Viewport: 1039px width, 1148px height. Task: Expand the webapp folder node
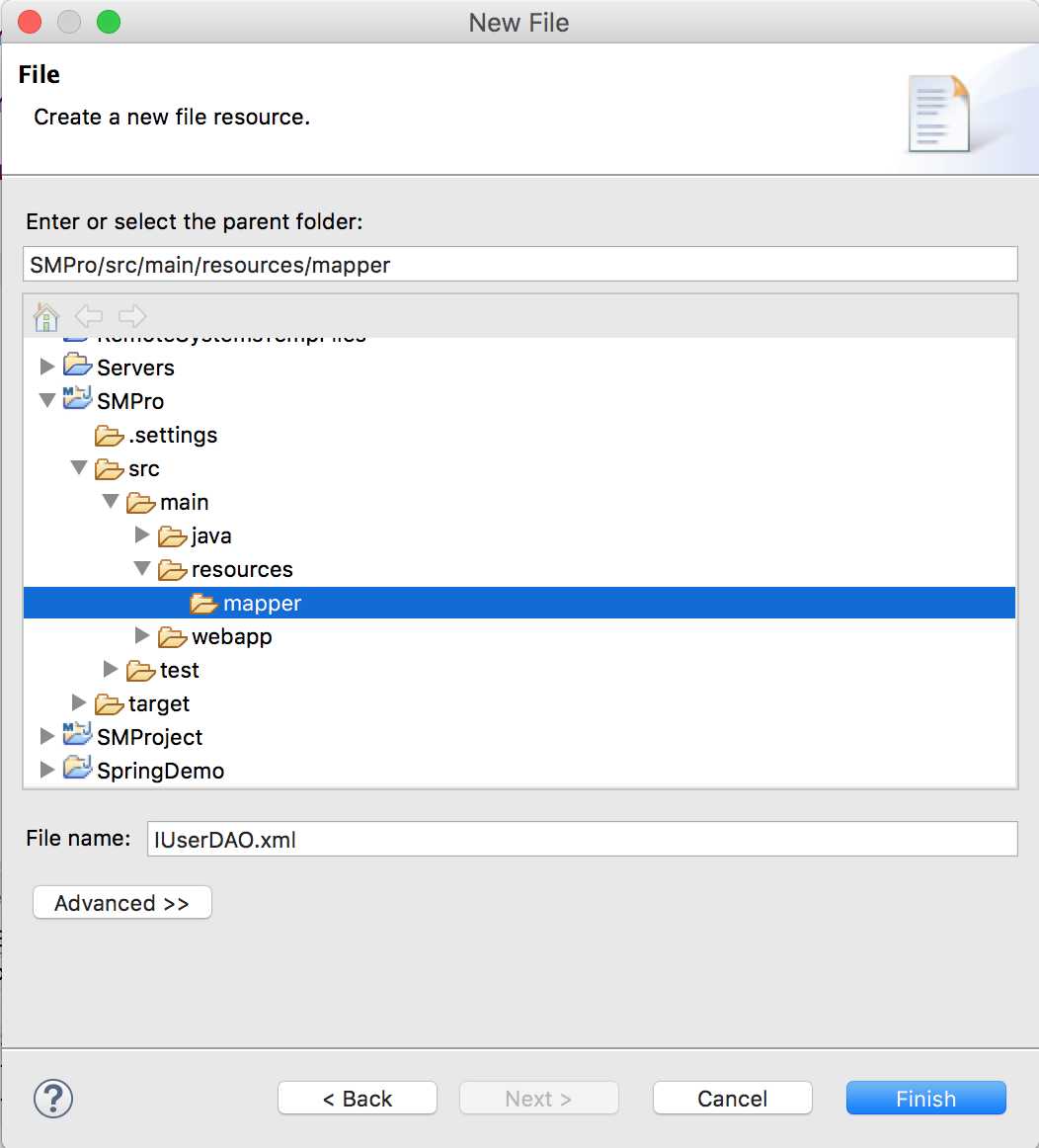[142, 636]
